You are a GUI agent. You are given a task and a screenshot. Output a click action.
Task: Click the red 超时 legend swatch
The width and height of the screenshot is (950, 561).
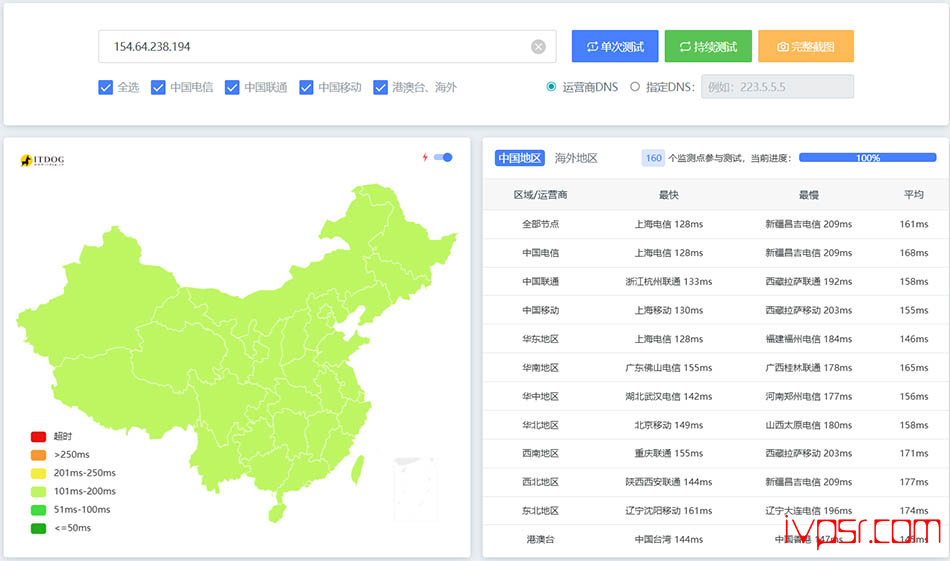click(x=38, y=436)
